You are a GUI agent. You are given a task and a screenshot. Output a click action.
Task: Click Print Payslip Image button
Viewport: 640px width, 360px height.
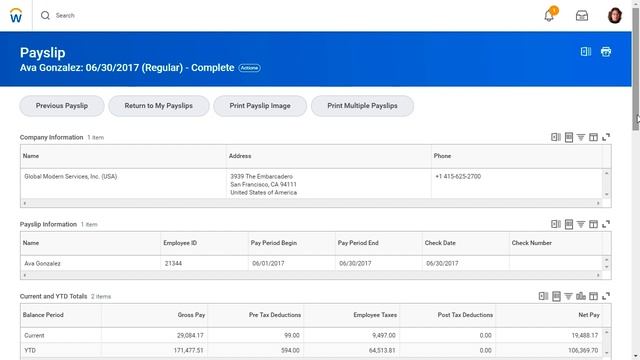[x=260, y=106]
